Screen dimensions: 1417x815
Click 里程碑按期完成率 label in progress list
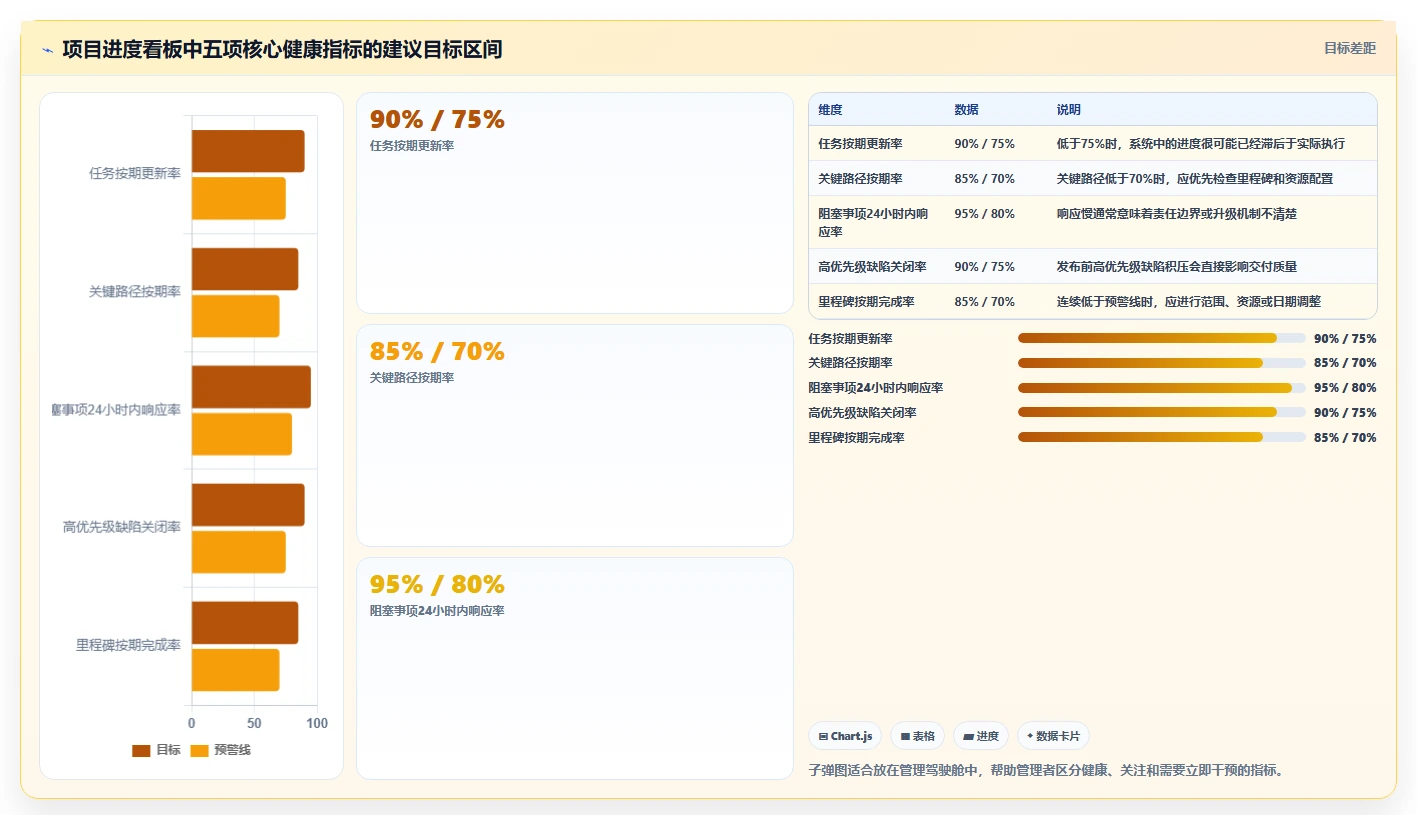[x=856, y=438]
